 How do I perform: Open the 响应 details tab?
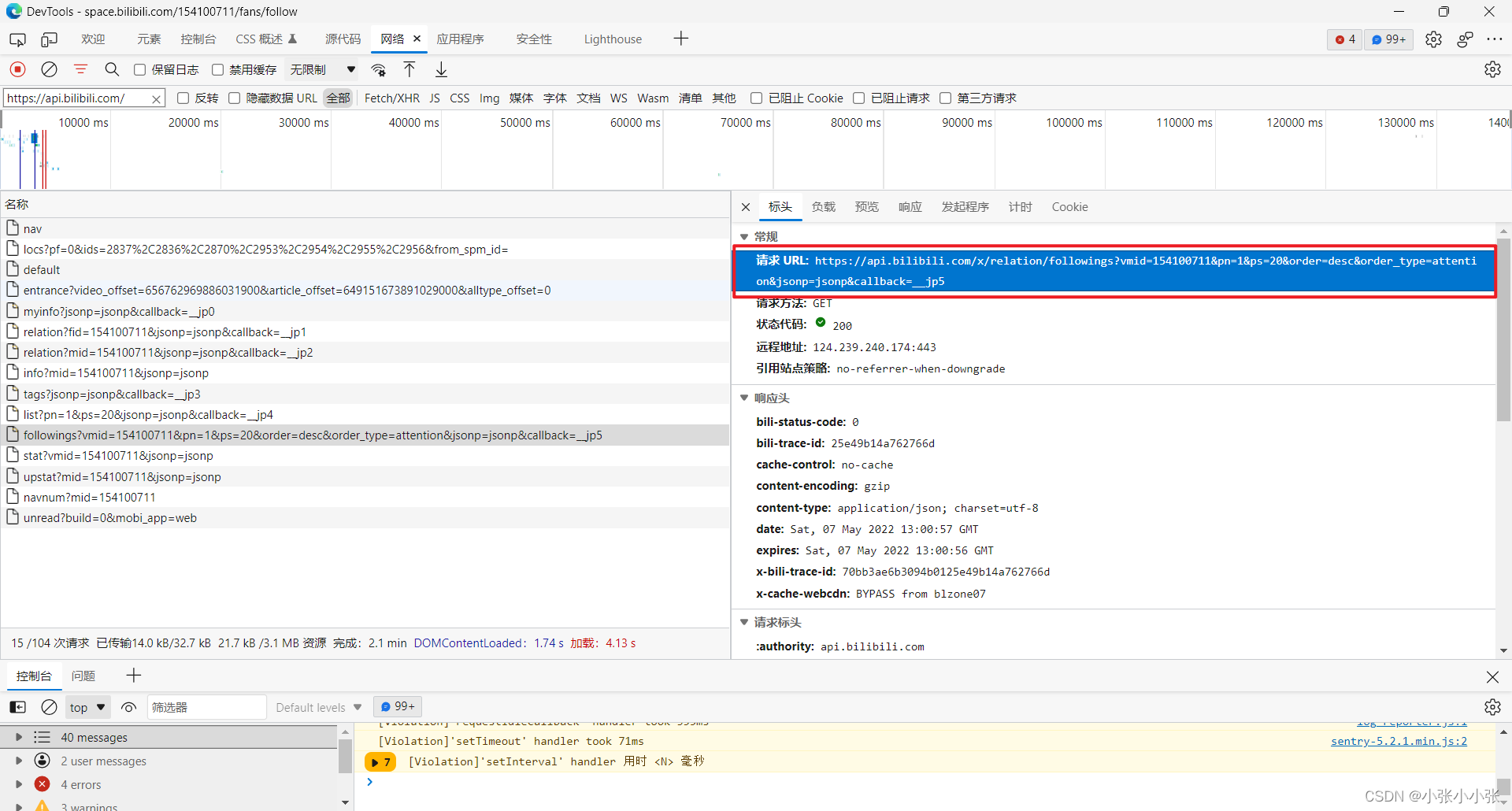910,207
